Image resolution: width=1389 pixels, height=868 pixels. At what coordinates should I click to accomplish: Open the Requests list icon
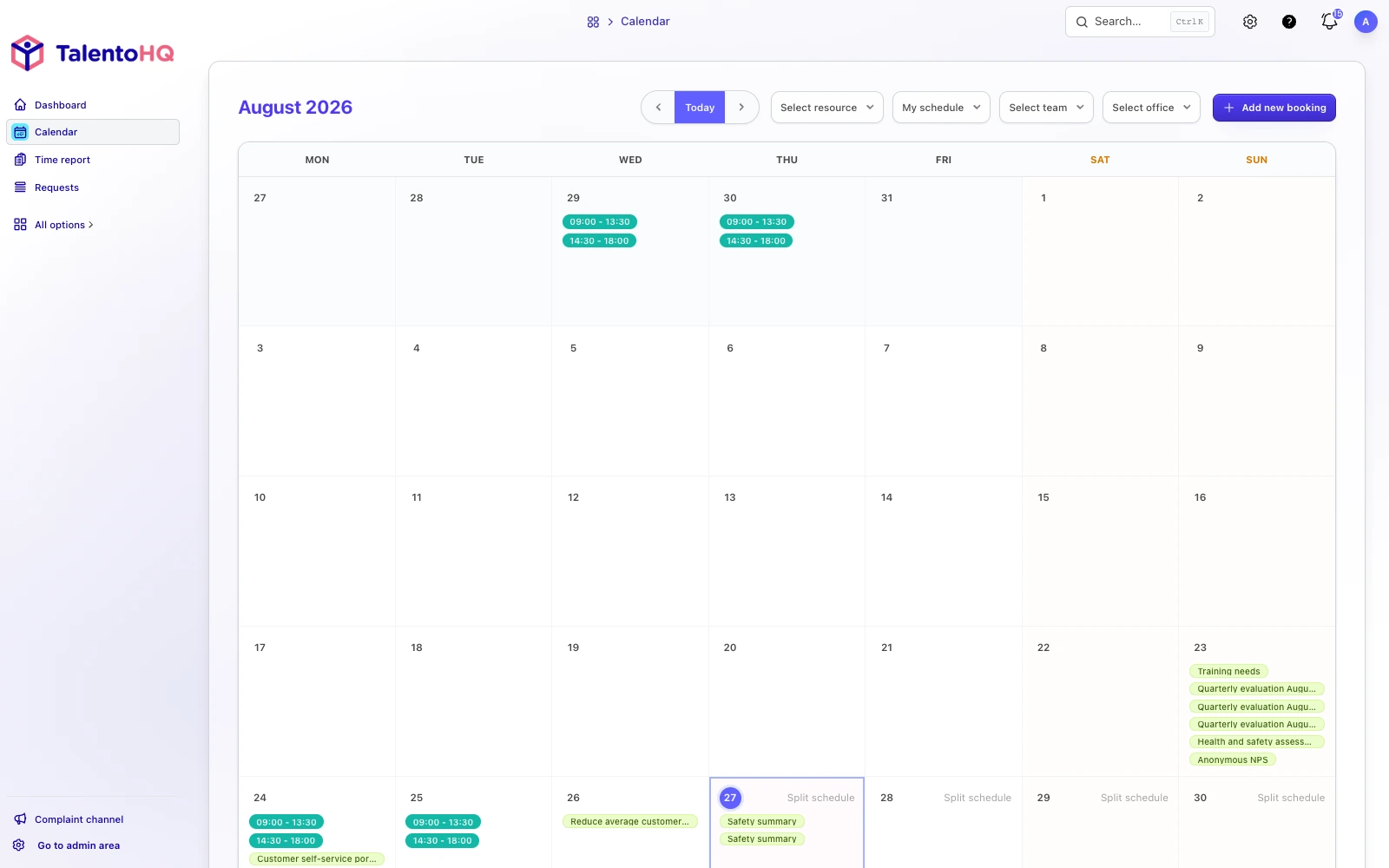(20, 187)
